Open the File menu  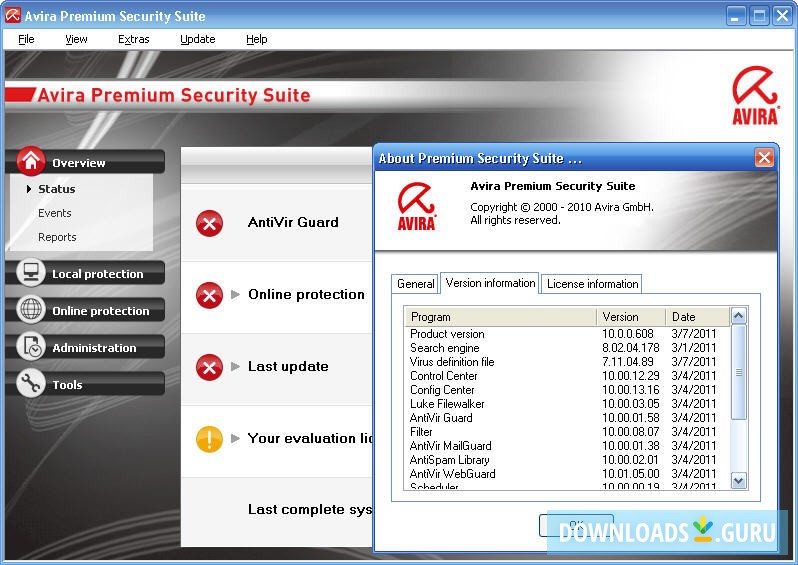[x=26, y=39]
